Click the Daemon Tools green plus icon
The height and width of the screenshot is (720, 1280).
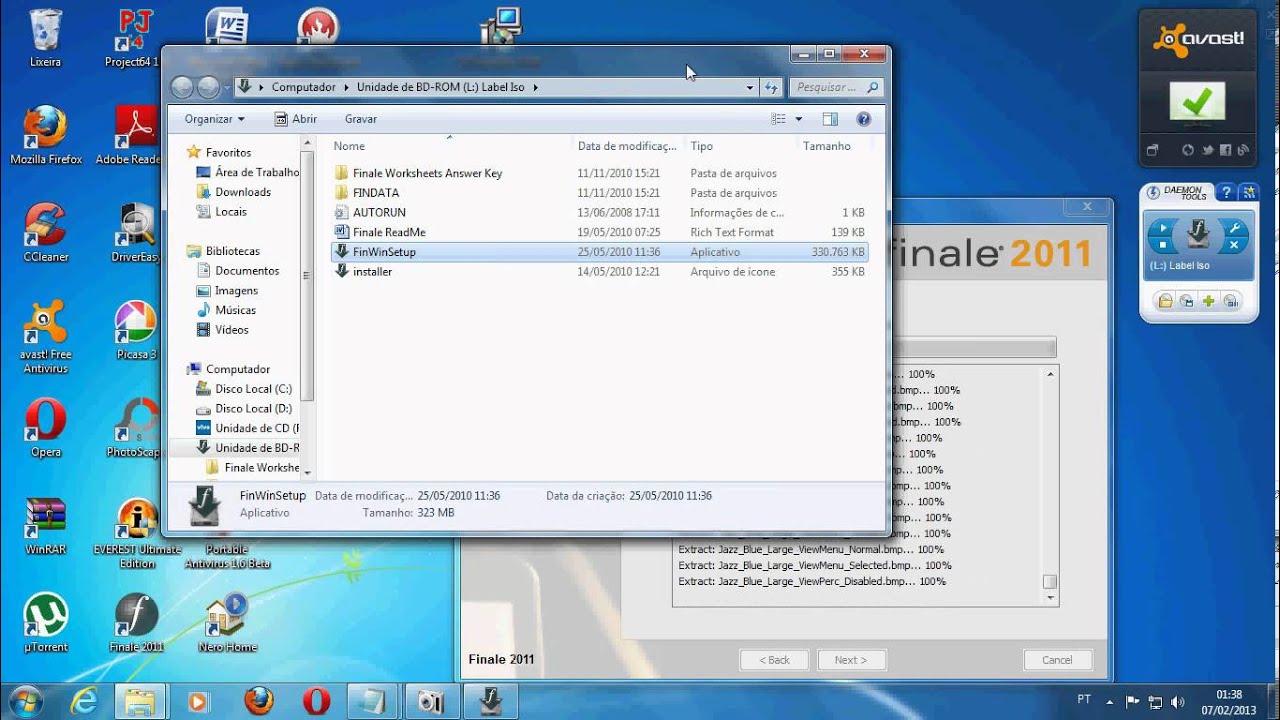tap(1209, 301)
